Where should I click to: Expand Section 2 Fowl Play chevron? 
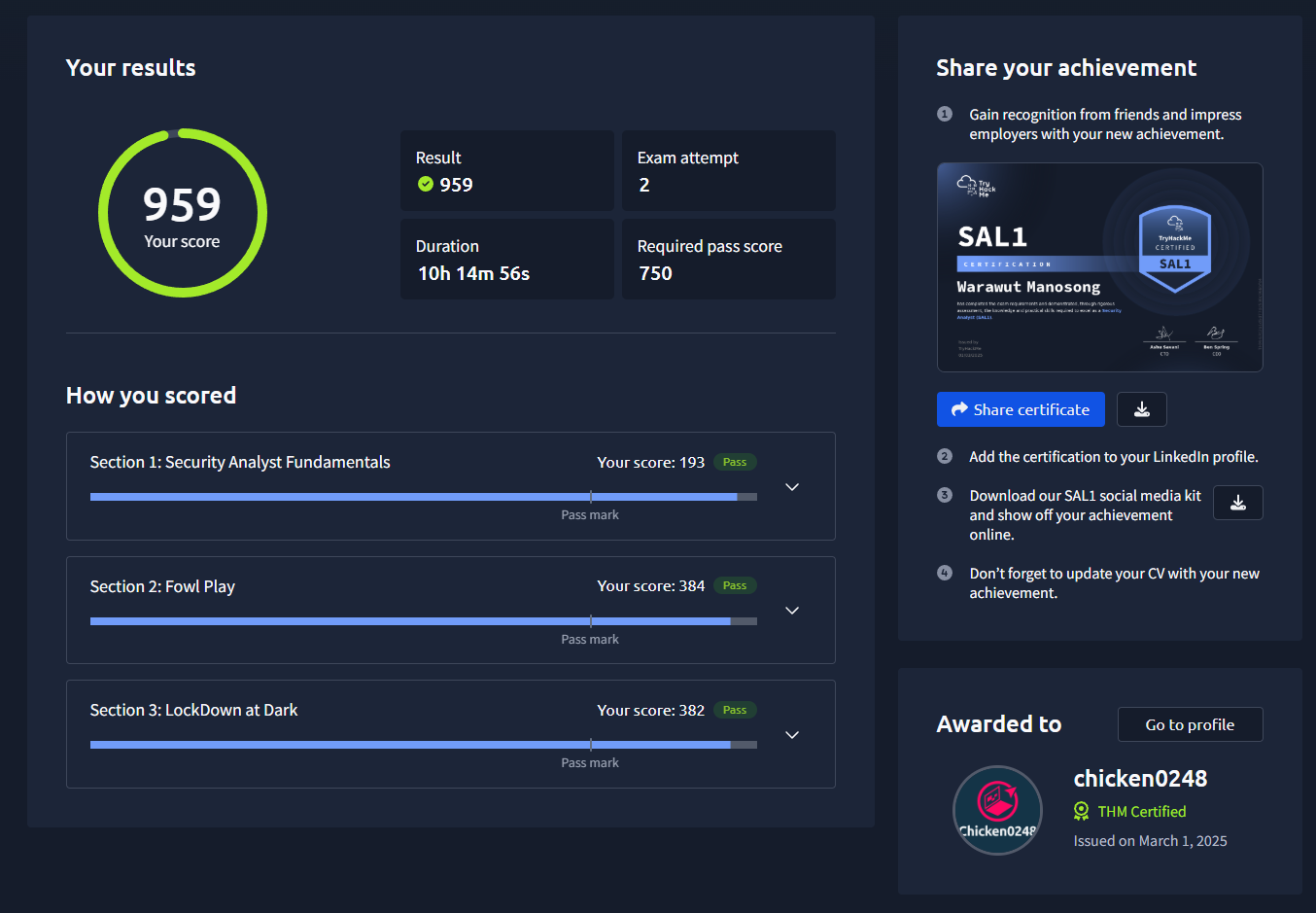pos(792,611)
